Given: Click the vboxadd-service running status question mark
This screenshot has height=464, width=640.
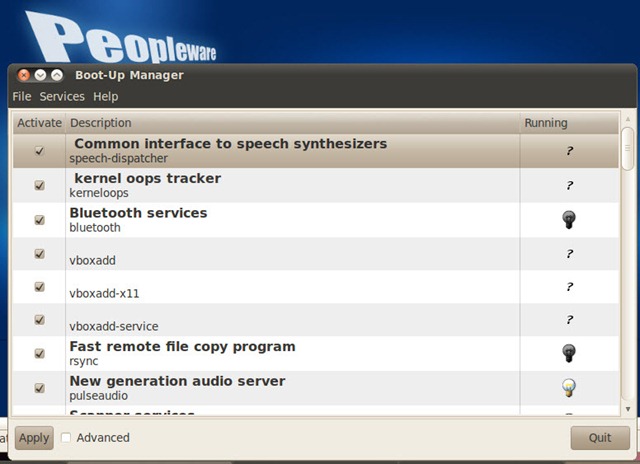Looking at the screenshot, I should click(569, 320).
